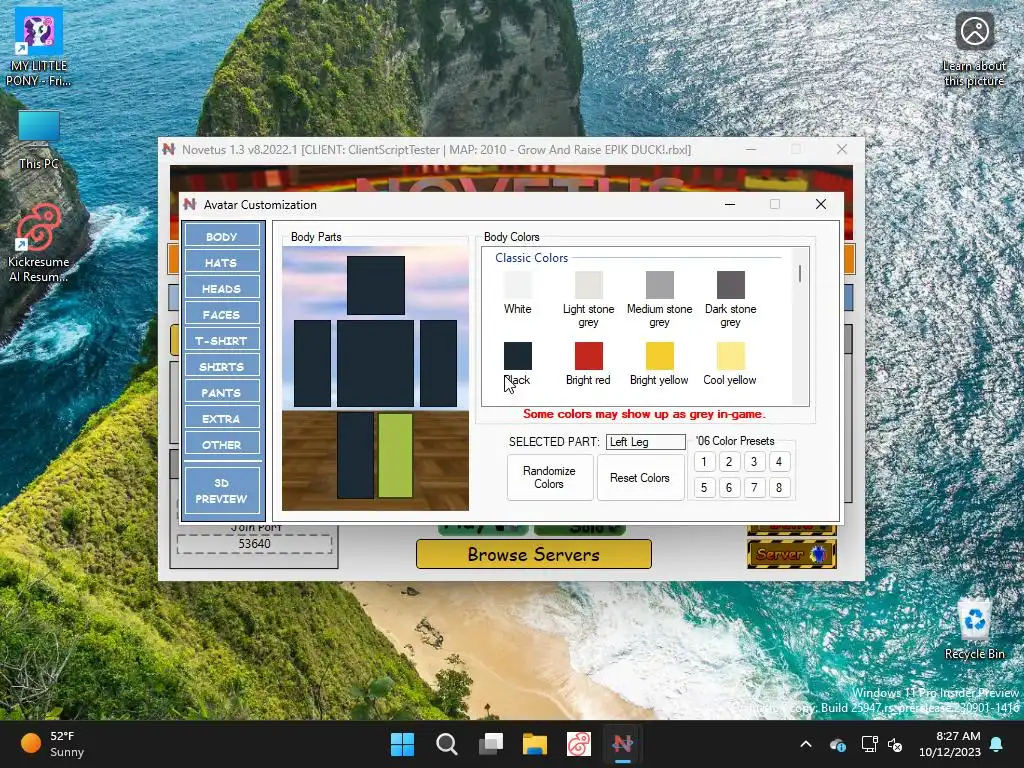
Task: Open MY LITTLE PONY desktop shortcut
Action: click(x=39, y=47)
